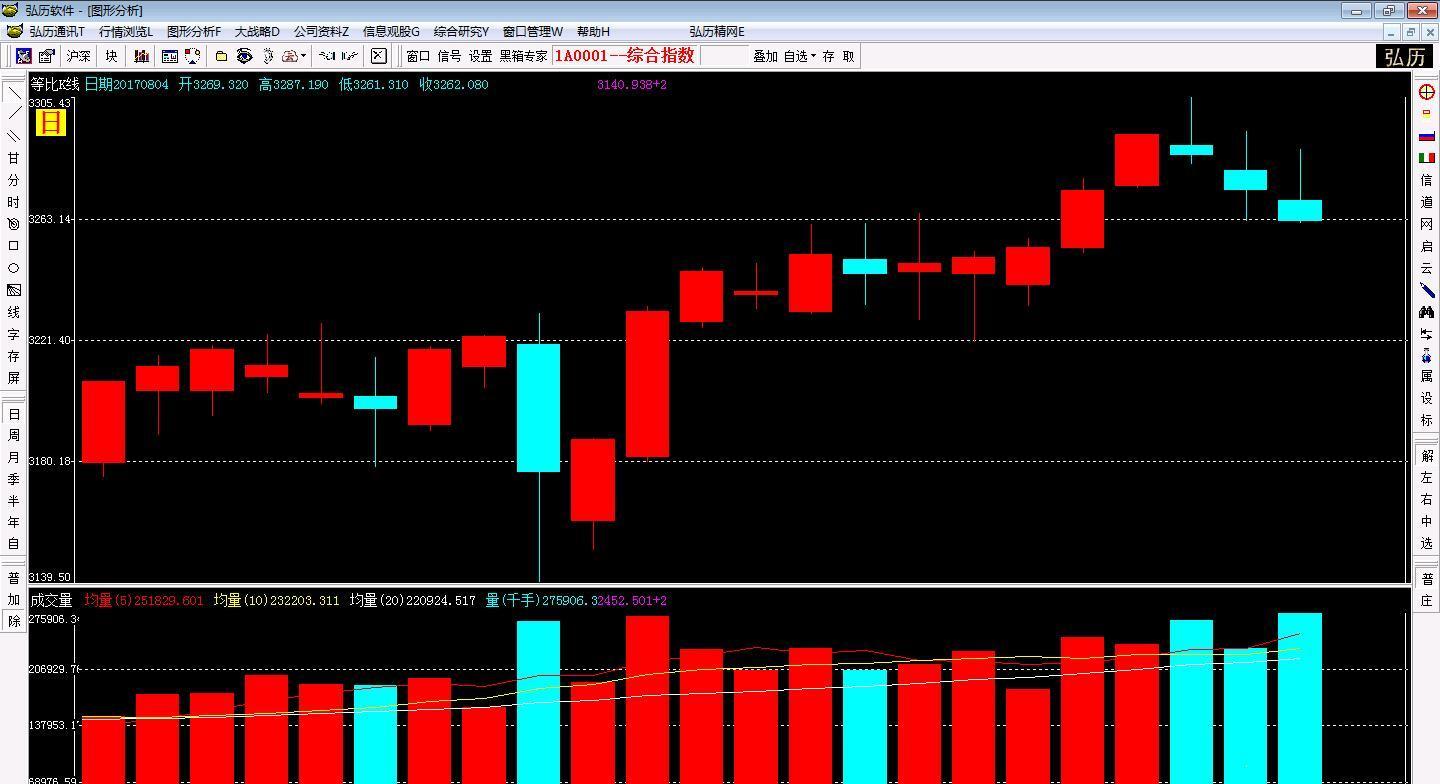Open the 弘历通讯T menu
Viewport: 1440px width, 784px height.
pos(57,32)
